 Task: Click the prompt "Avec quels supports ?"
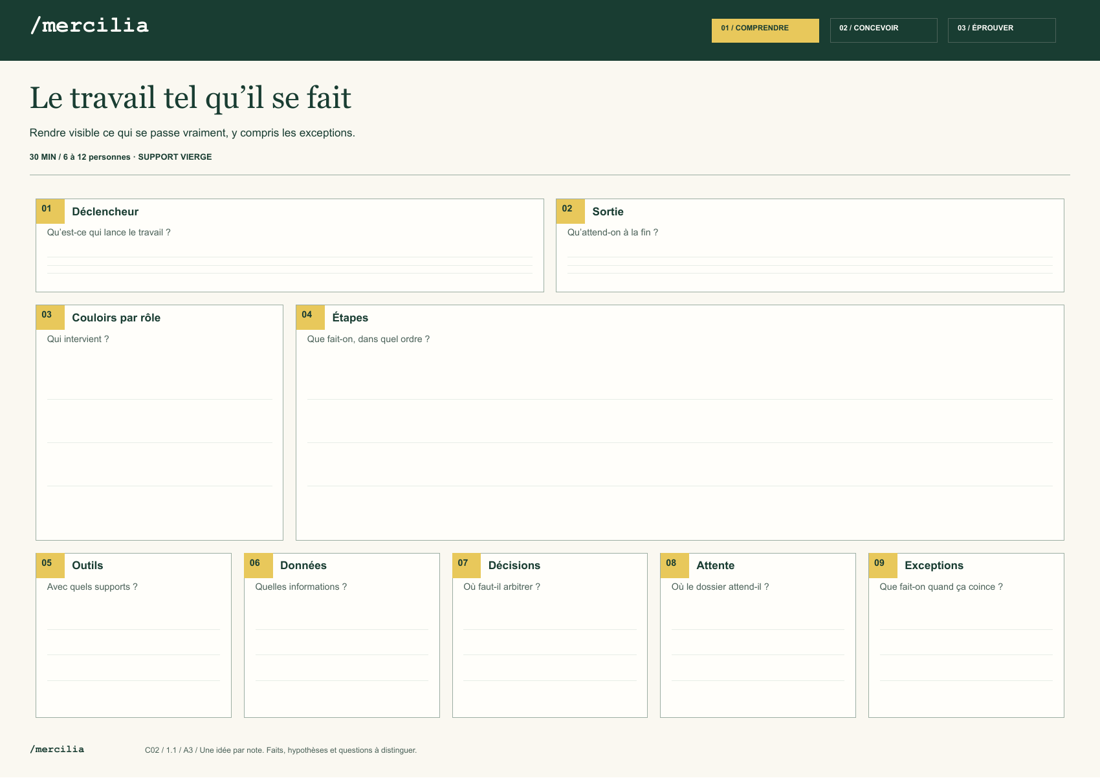point(92,586)
